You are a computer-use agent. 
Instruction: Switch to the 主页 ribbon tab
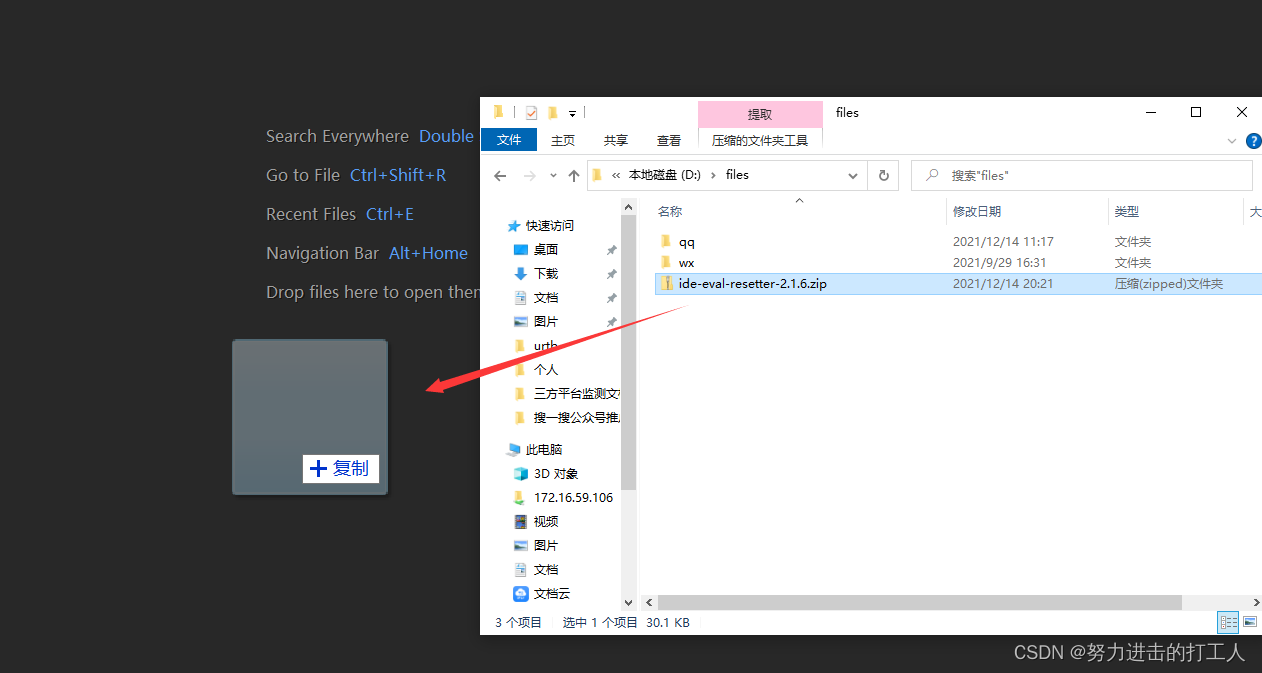(x=563, y=140)
